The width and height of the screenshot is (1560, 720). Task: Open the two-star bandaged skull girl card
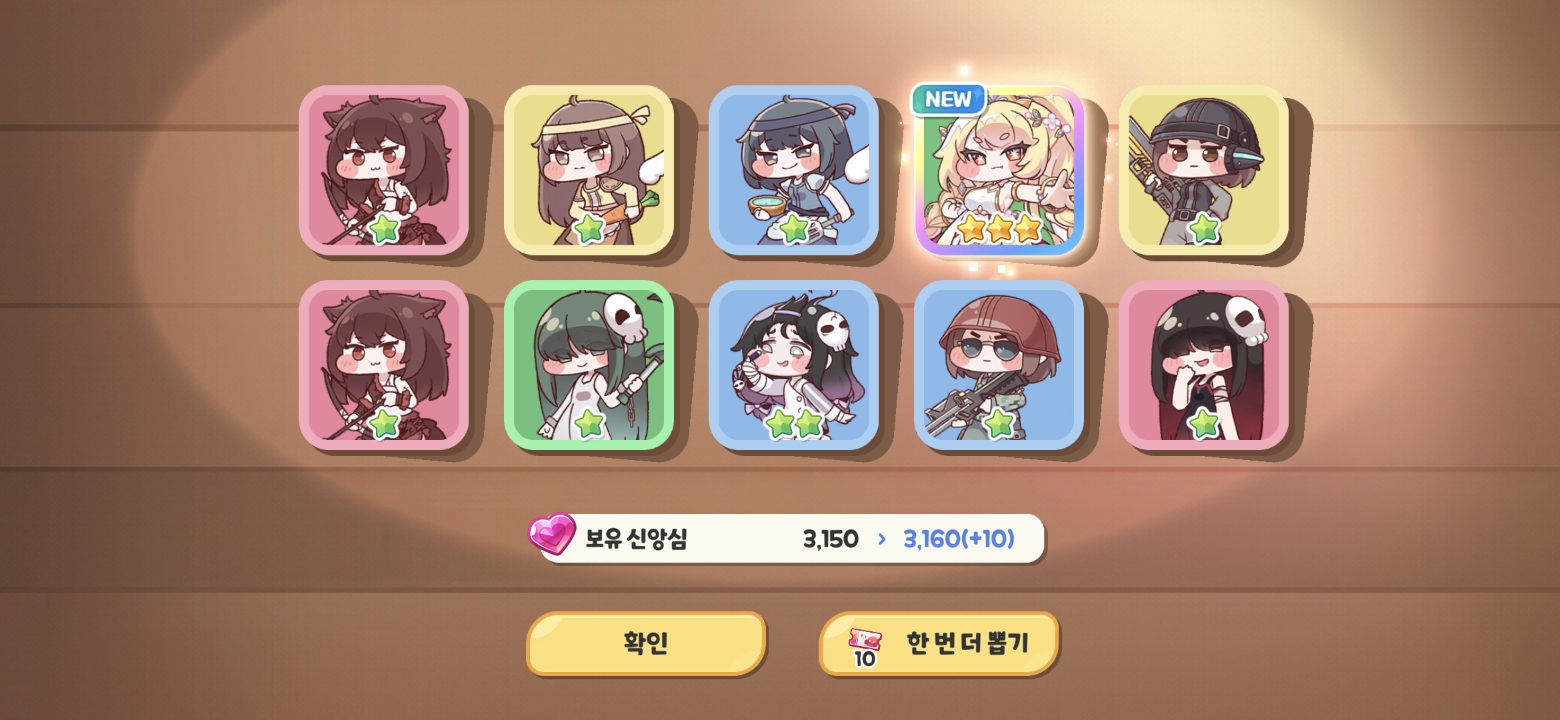pos(794,365)
